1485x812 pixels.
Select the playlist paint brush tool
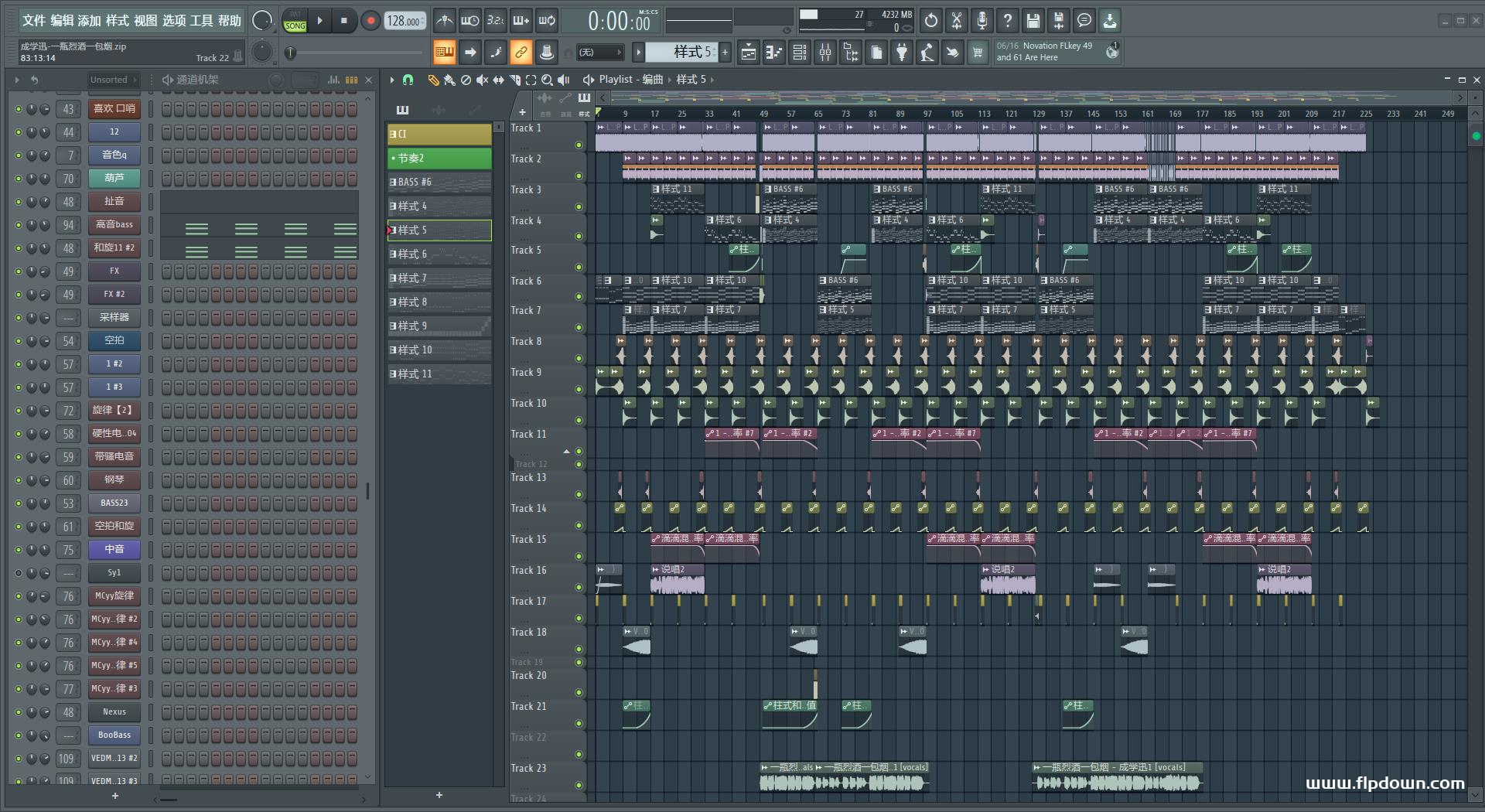449,80
